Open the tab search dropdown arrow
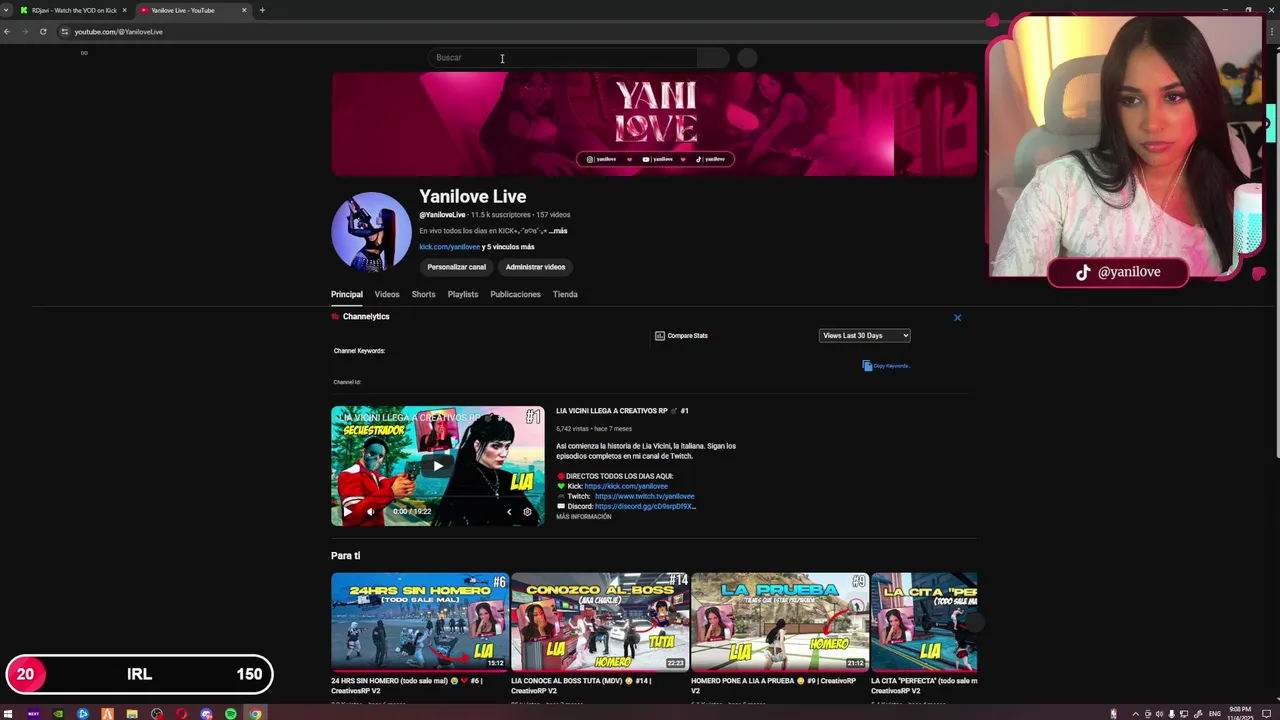Screen dimensions: 1280x720 [8, 10]
